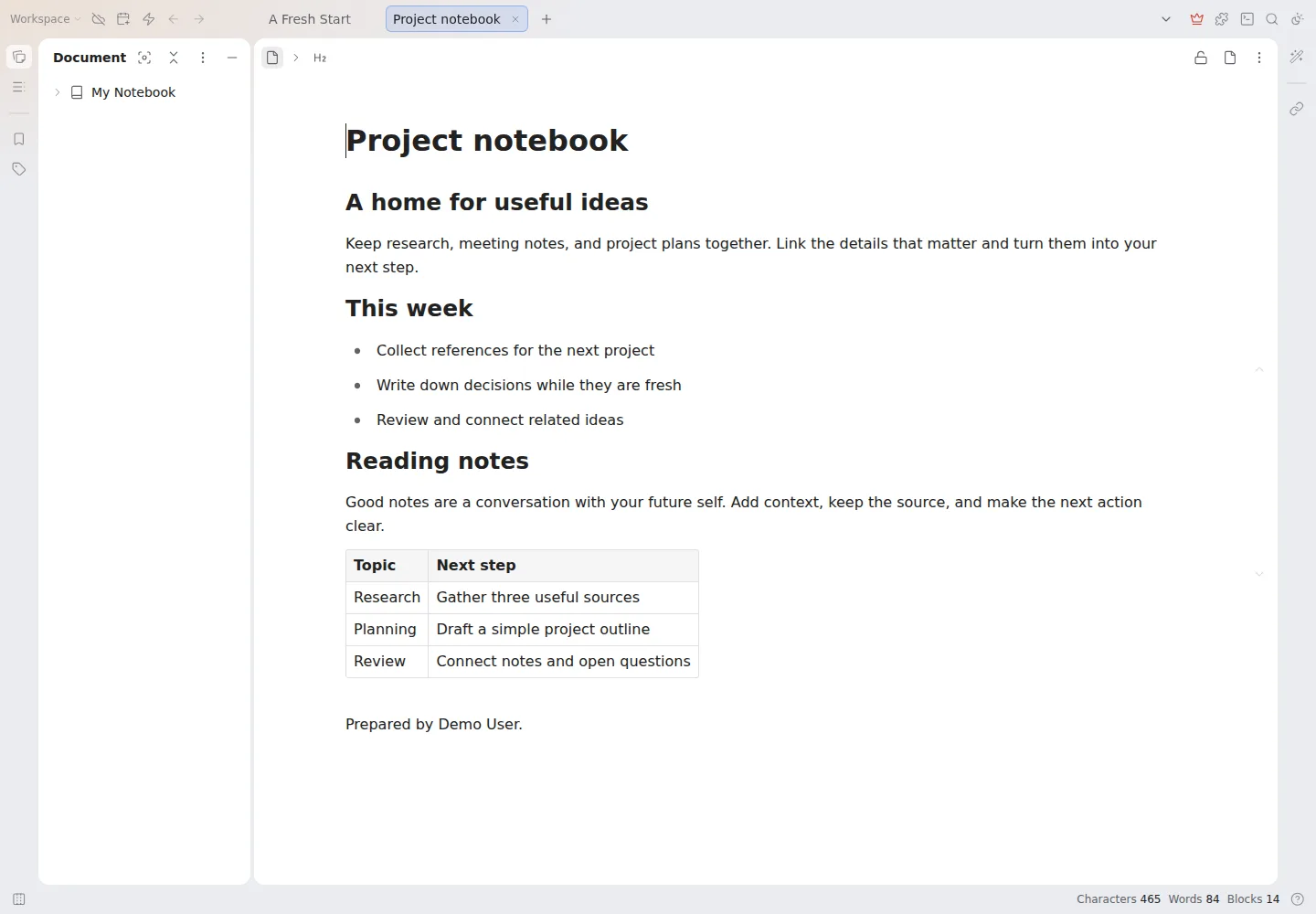Viewport: 1316px width, 914px height.
Task: Add a new tab with plus button
Action: pyautogui.click(x=547, y=19)
